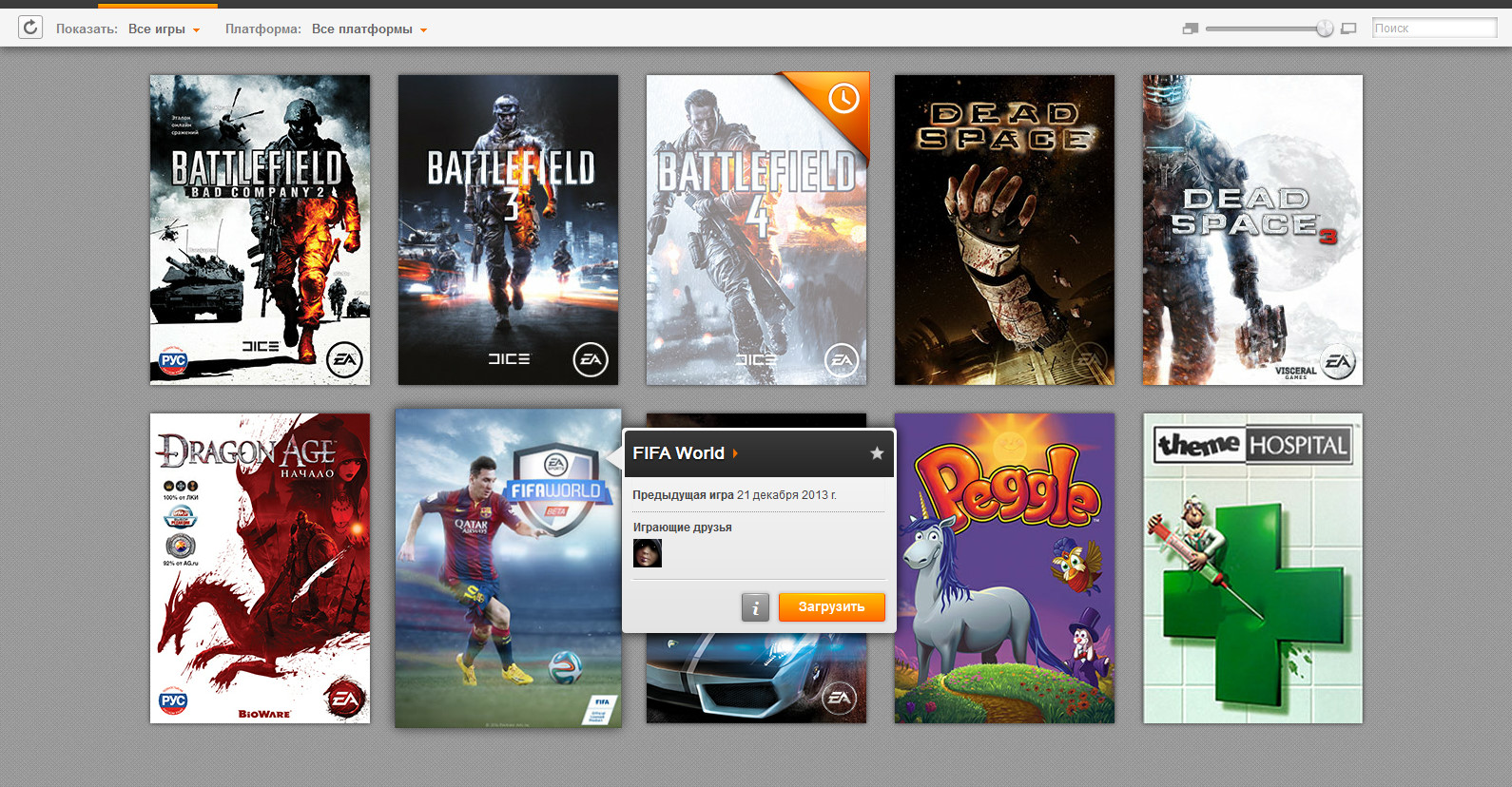1512x787 pixels.
Task: Click the info 'i' button in popup
Action: 755,607
